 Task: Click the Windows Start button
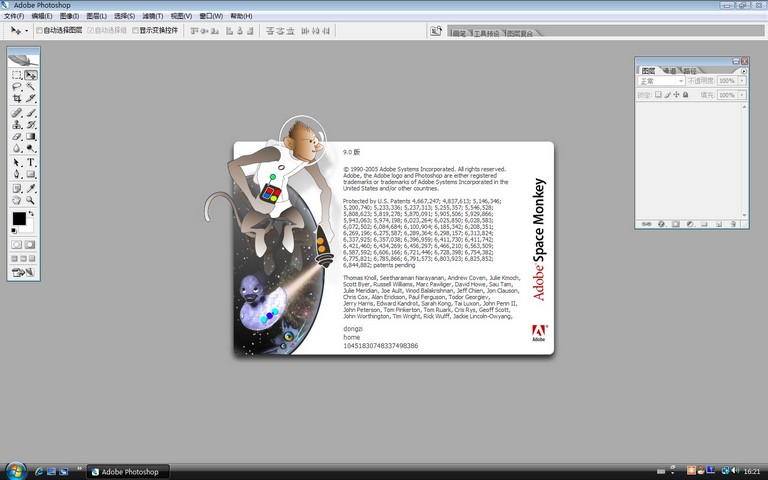[x=16, y=471]
